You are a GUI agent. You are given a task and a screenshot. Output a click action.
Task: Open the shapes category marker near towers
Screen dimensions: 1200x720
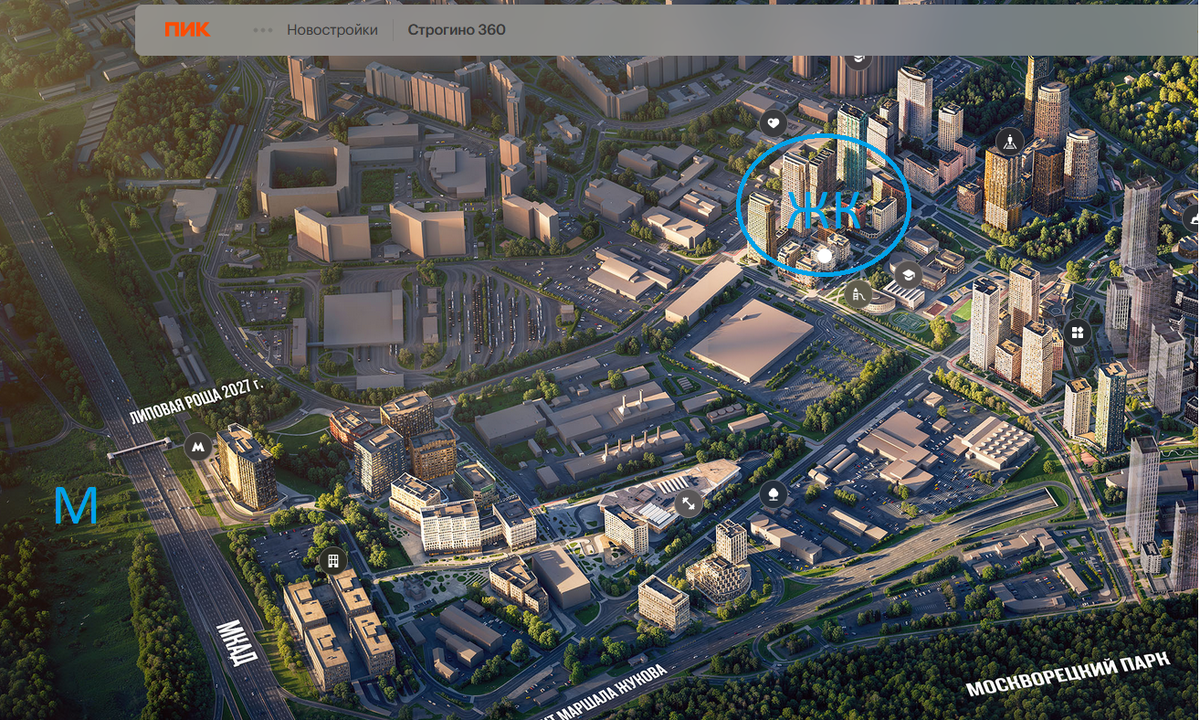[x=1078, y=333]
